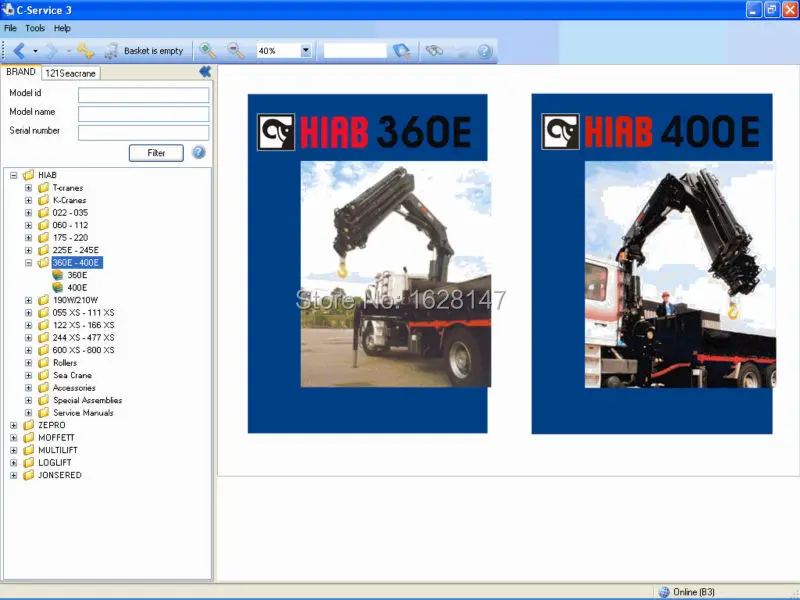Click the LOGLIFT folder icon
This screenshot has width=800, height=600.
29,463
